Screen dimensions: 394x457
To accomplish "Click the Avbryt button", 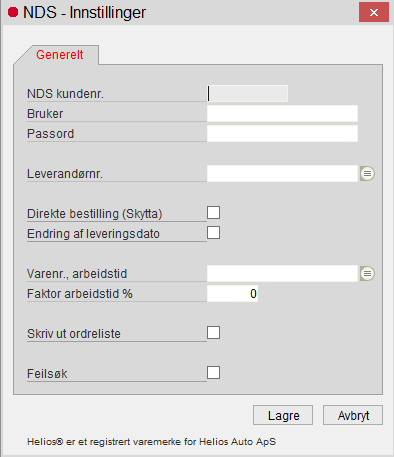I will pos(353,415).
